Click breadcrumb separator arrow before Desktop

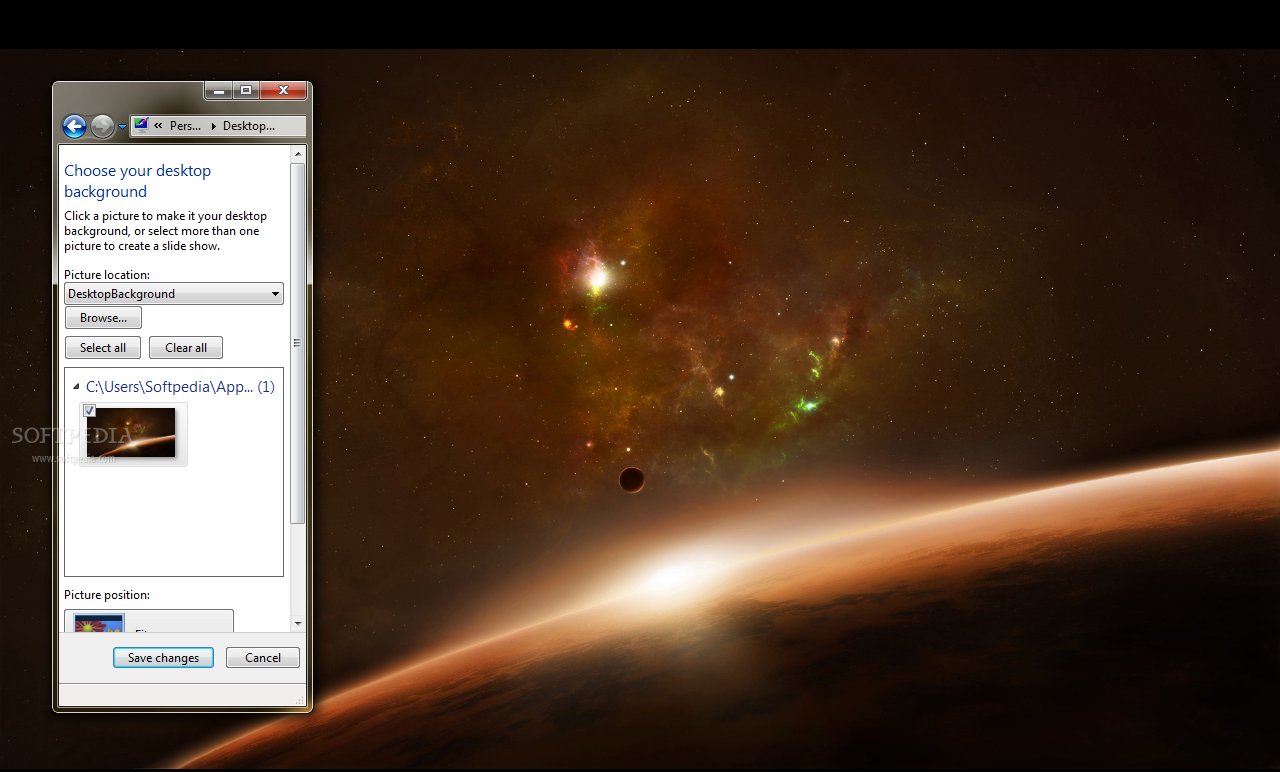coord(214,126)
